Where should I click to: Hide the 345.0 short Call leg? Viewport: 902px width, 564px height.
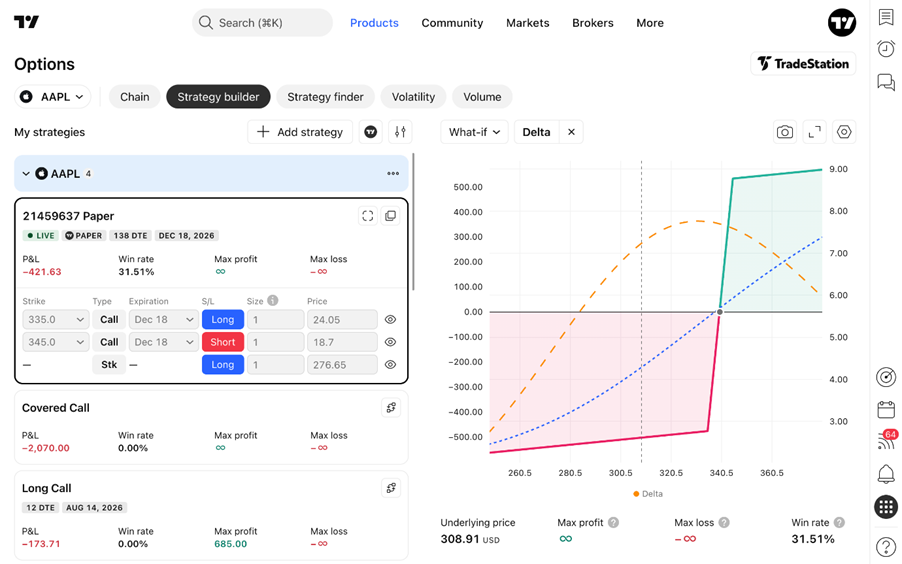pyautogui.click(x=390, y=342)
